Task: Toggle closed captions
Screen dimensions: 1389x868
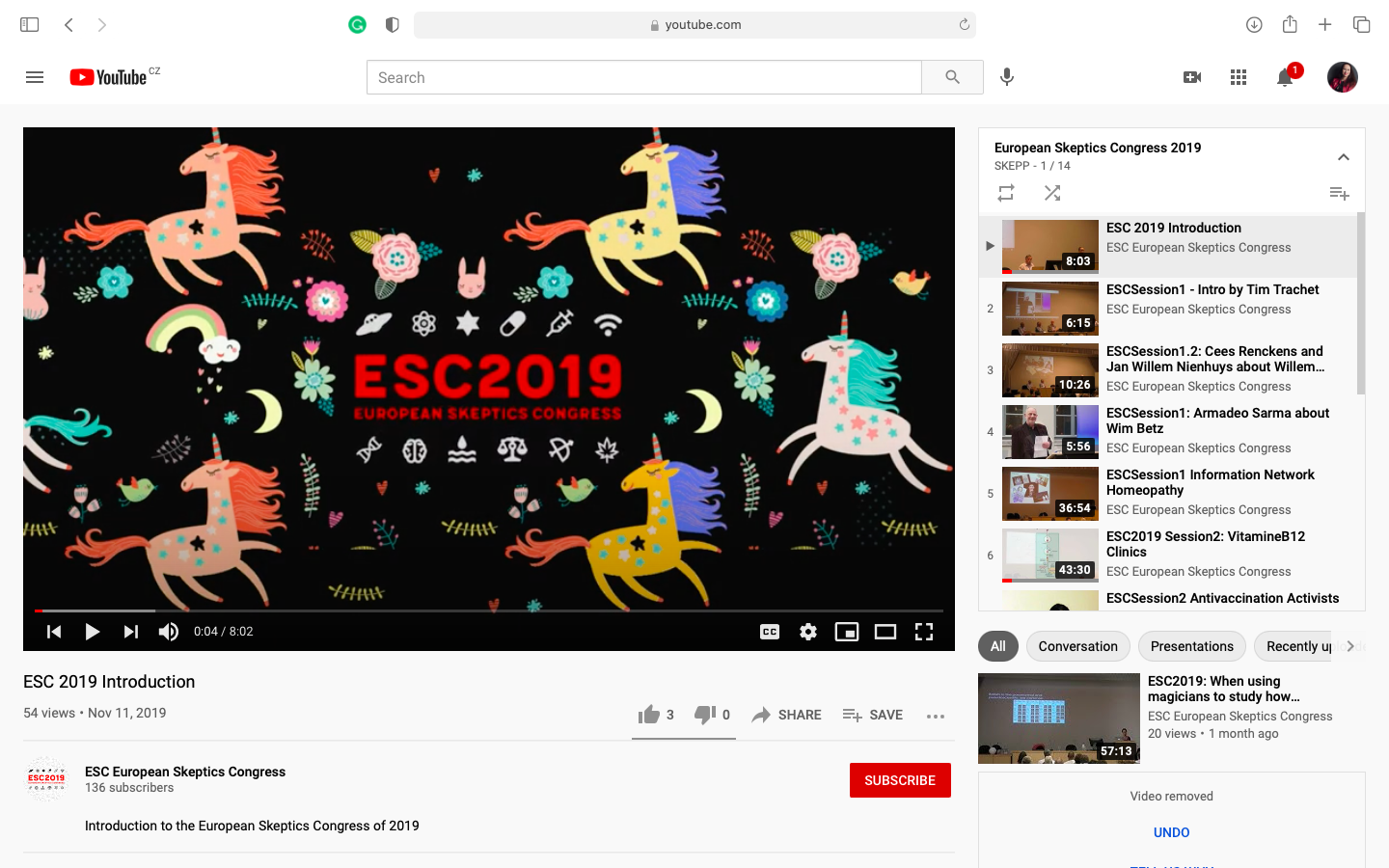Action: (770, 632)
